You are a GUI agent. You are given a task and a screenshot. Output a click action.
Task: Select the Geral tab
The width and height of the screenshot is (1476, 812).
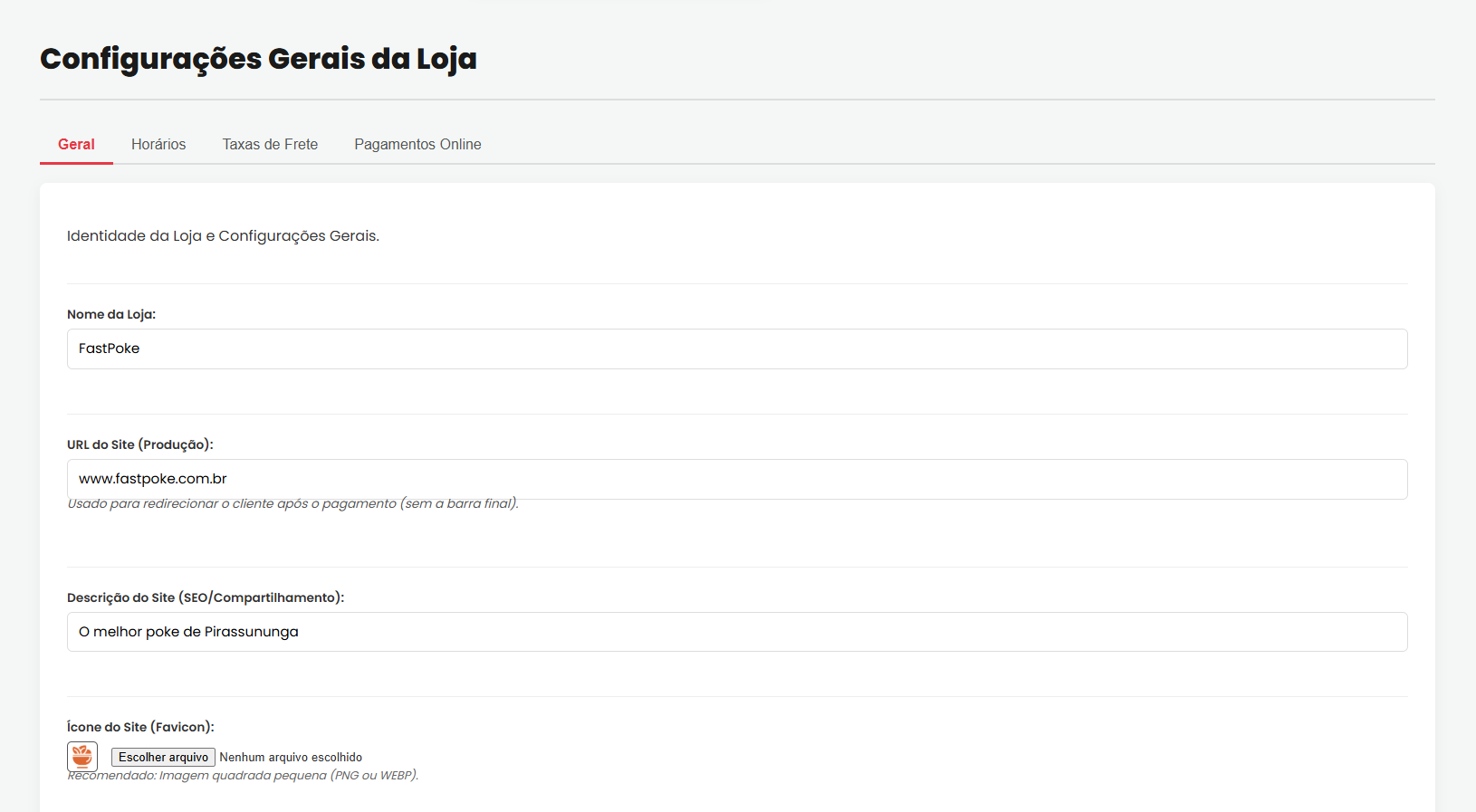click(x=76, y=145)
